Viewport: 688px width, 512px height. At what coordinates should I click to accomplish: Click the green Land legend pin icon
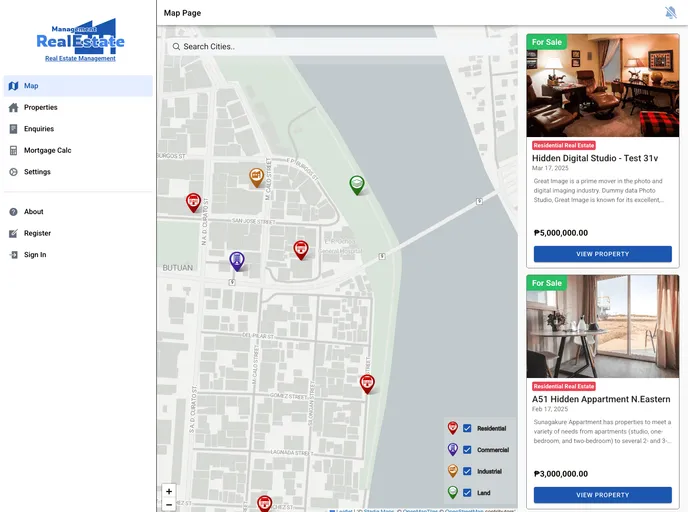[453, 492]
